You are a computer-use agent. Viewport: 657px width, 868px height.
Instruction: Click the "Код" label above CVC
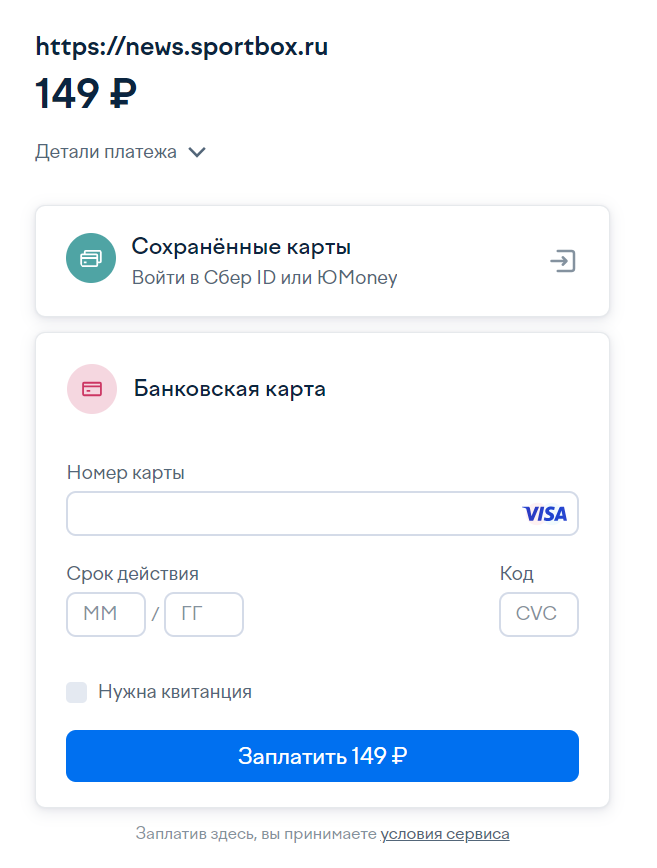(516, 574)
